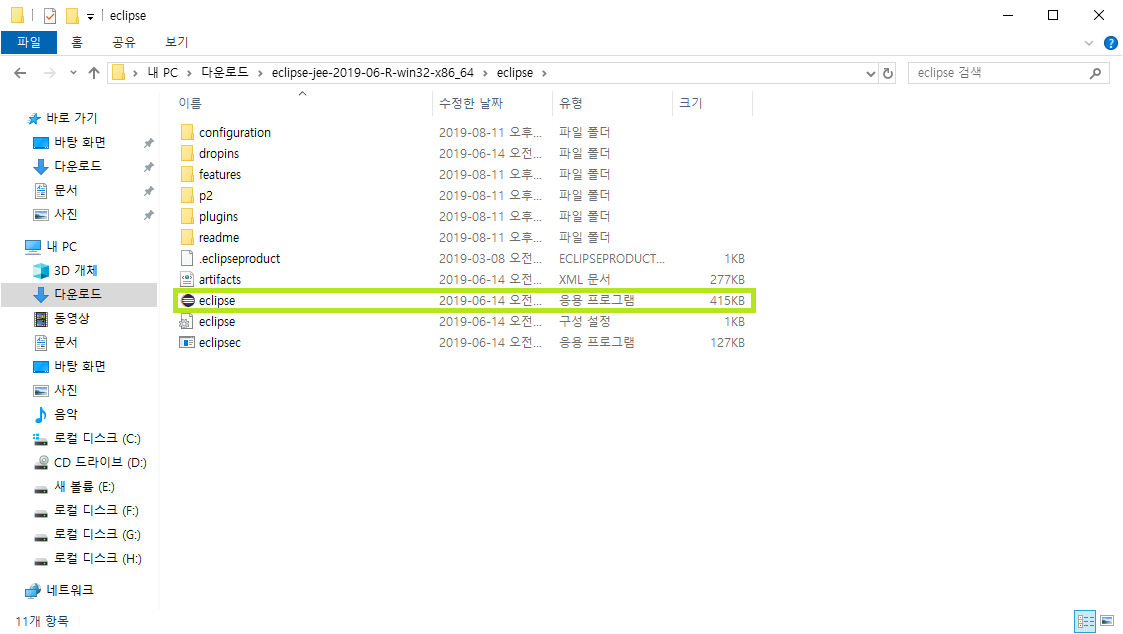This screenshot has height=634, width=1123.
Task: Click the new folder quick access icon
Action: click(x=72, y=16)
